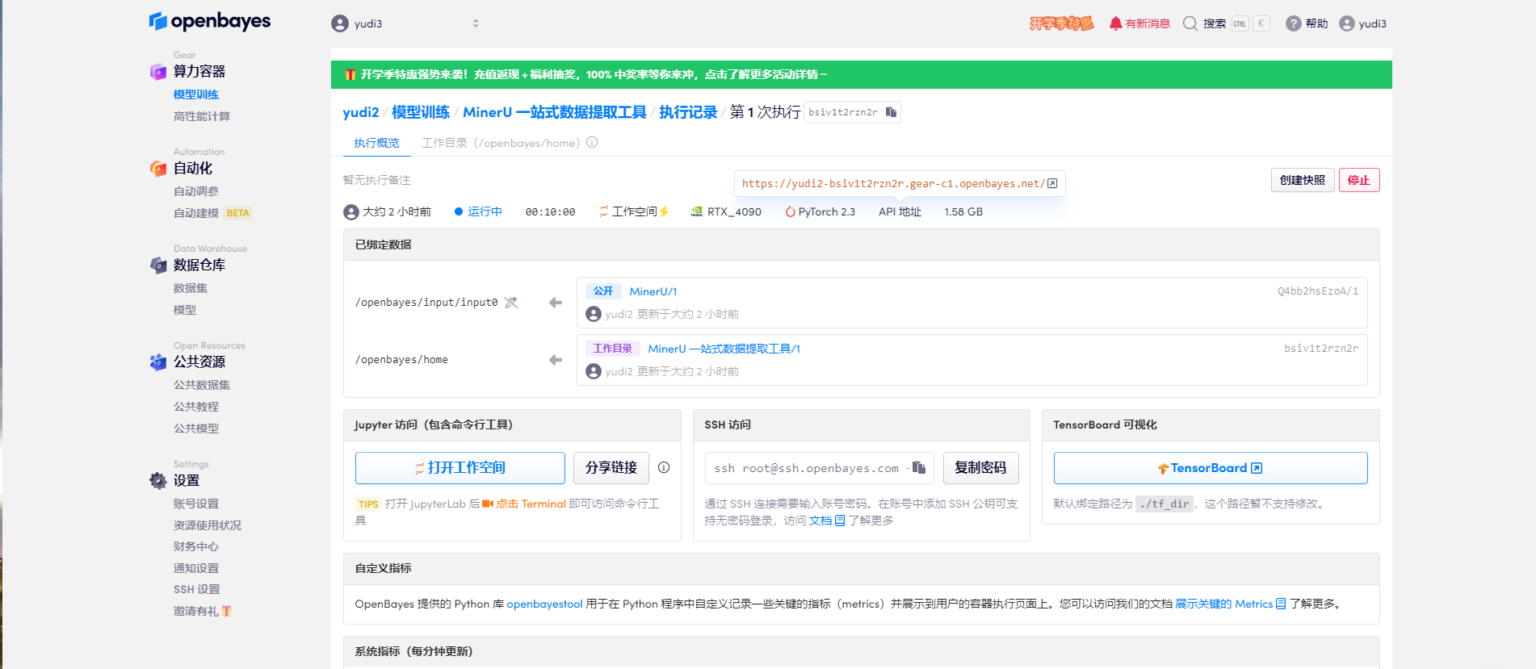Image resolution: width=1536 pixels, height=669 pixels.
Task: Copy the bsiv1t2rzn2r execution ID
Action: [x=890, y=112]
